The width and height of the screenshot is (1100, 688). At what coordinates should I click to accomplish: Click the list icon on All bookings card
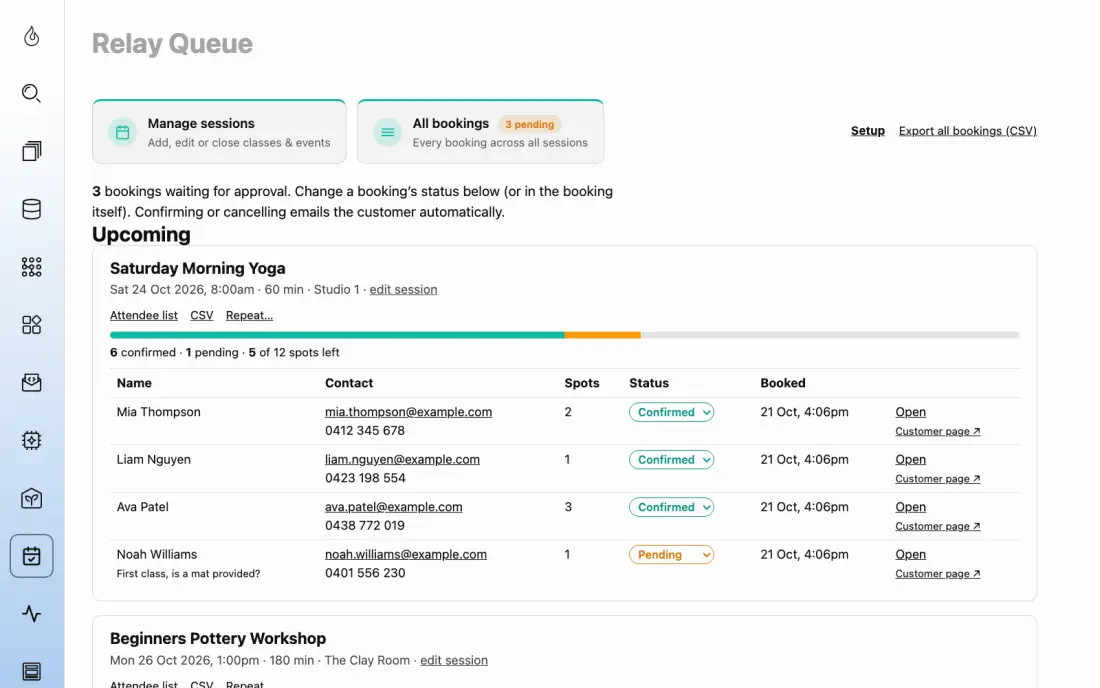[387, 132]
